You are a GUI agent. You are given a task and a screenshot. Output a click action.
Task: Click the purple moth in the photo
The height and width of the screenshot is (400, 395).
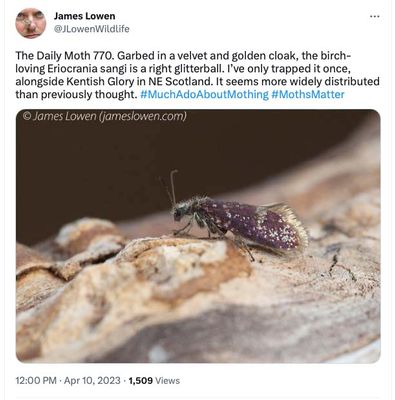tap(240, 224)
